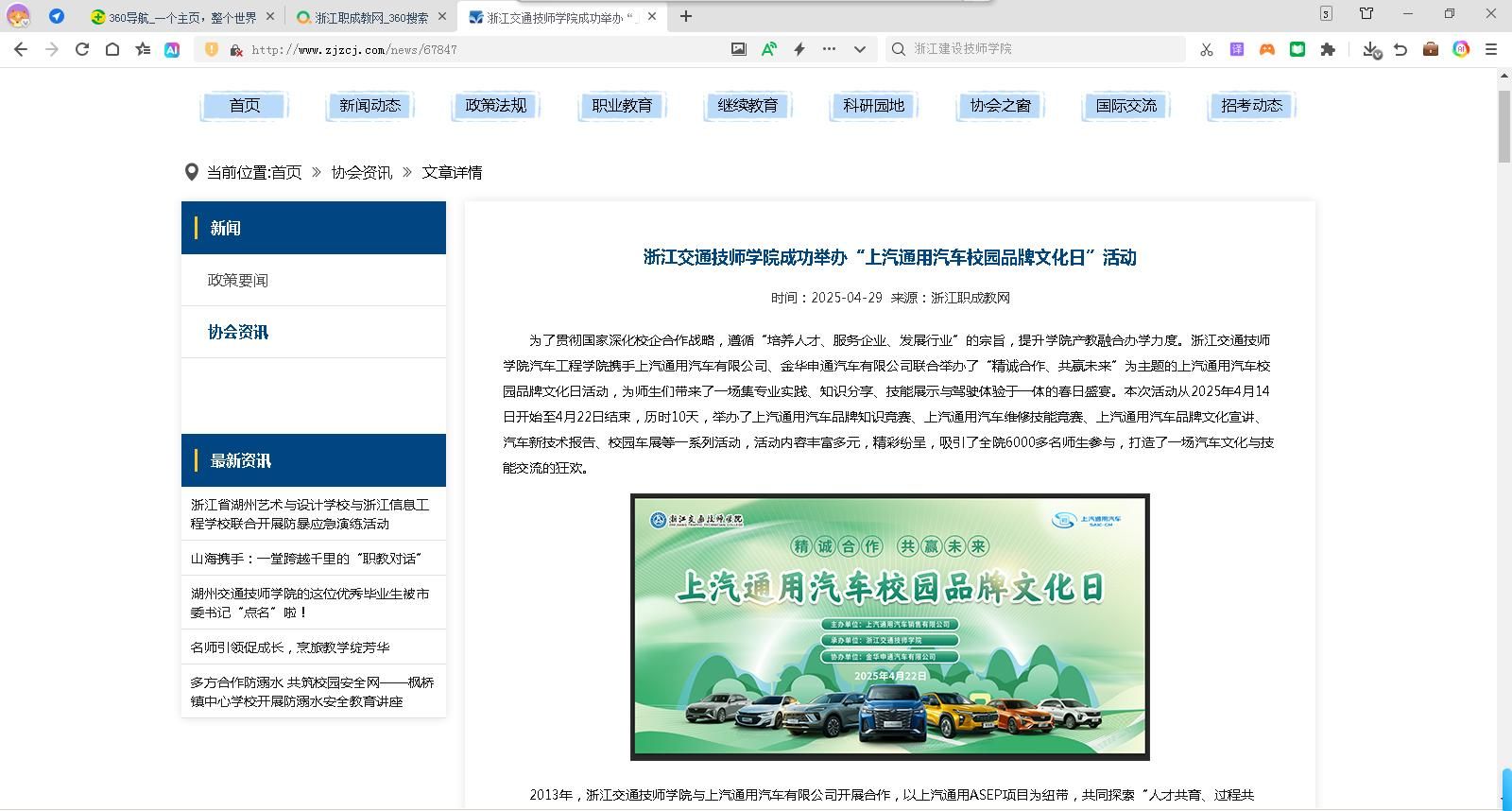This screenshot has width=1512, height=811.
Task: Toggle read-aloud mode icon
Action: pos(769,49)
